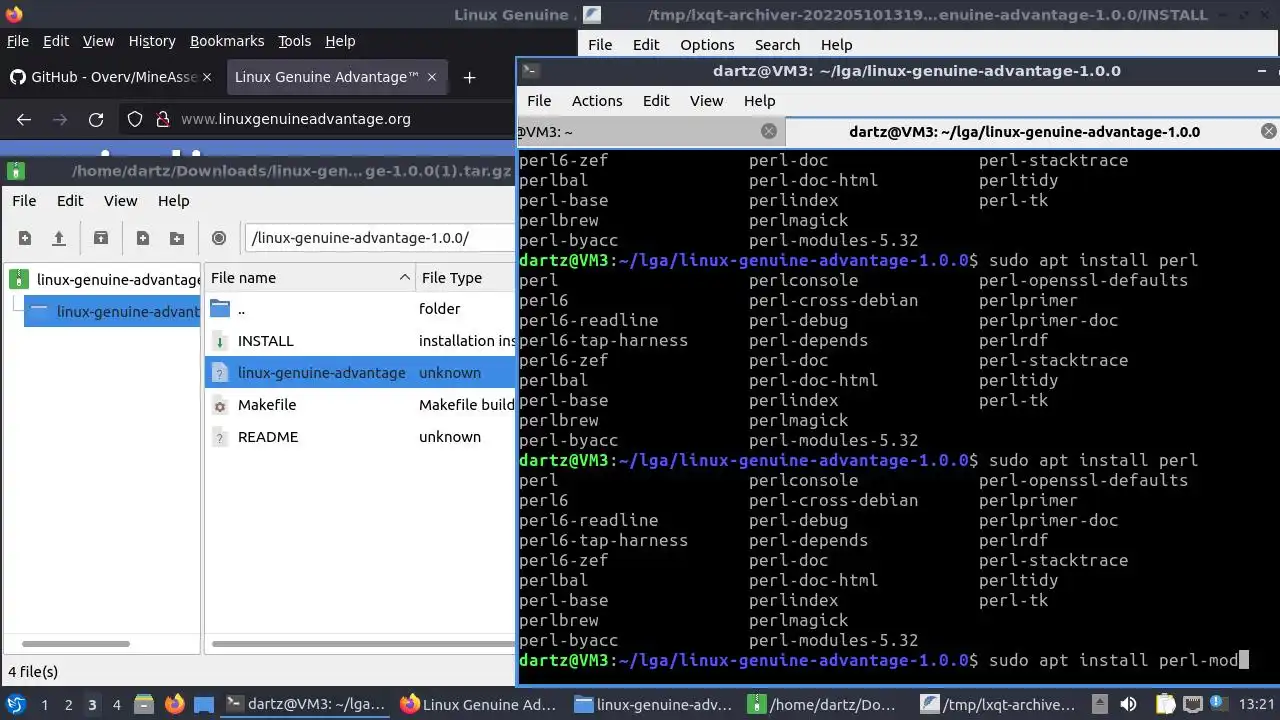
Task: Open the terminal's Edit menu
Action: pos(656,100)
